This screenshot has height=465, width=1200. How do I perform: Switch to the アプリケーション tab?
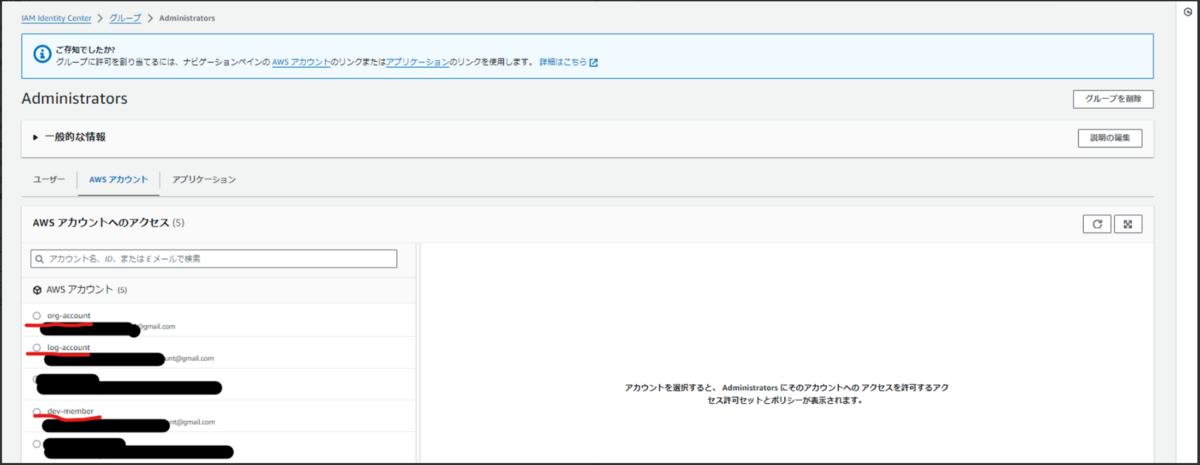click(204, 179)
